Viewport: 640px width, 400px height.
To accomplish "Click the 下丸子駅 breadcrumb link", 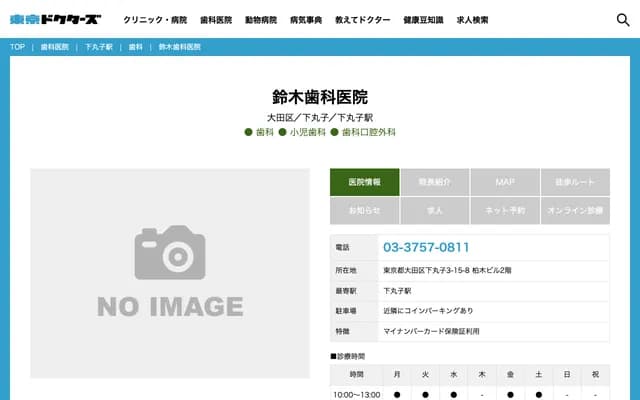I will pyautogui.click(x=98, y=47).
